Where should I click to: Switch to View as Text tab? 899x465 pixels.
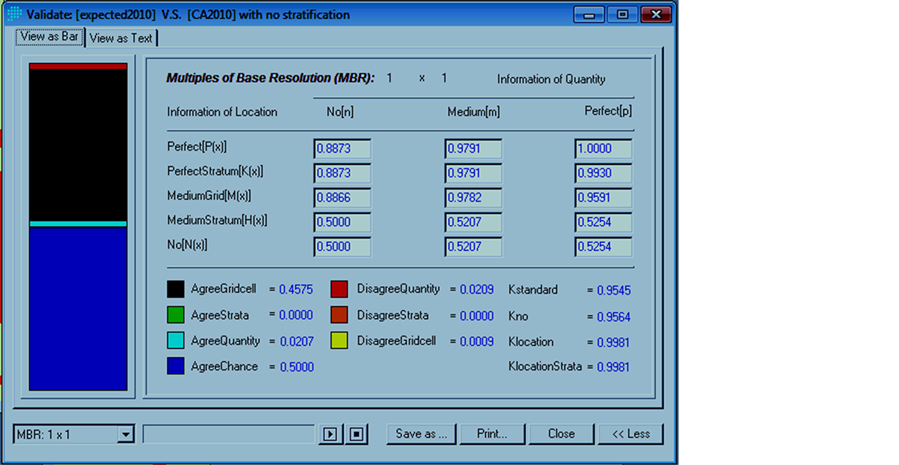[x=122, y=38]
